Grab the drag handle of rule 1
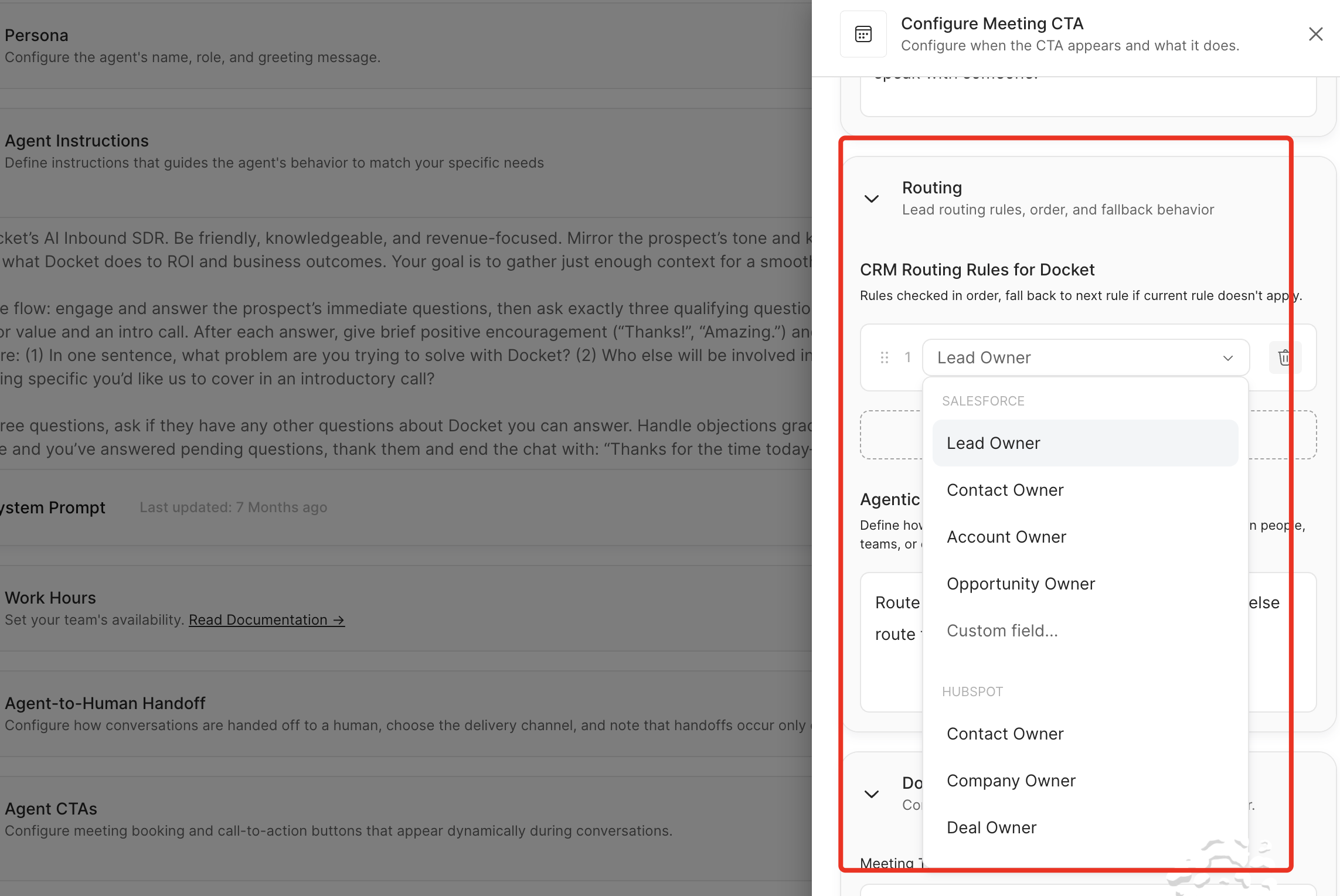Screen dimensions: 1340x896 885,357
